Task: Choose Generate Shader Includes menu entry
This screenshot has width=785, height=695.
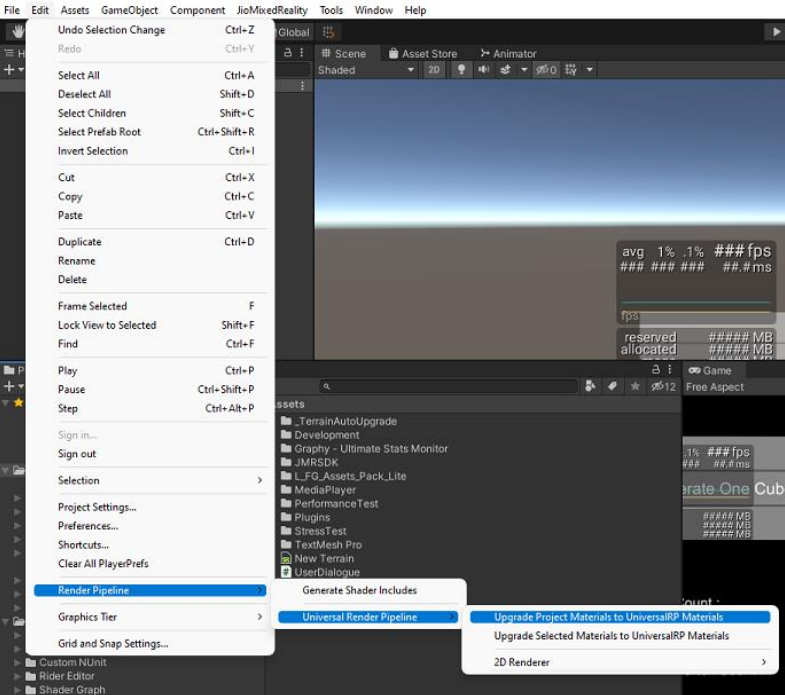Action: pos(359,591)
